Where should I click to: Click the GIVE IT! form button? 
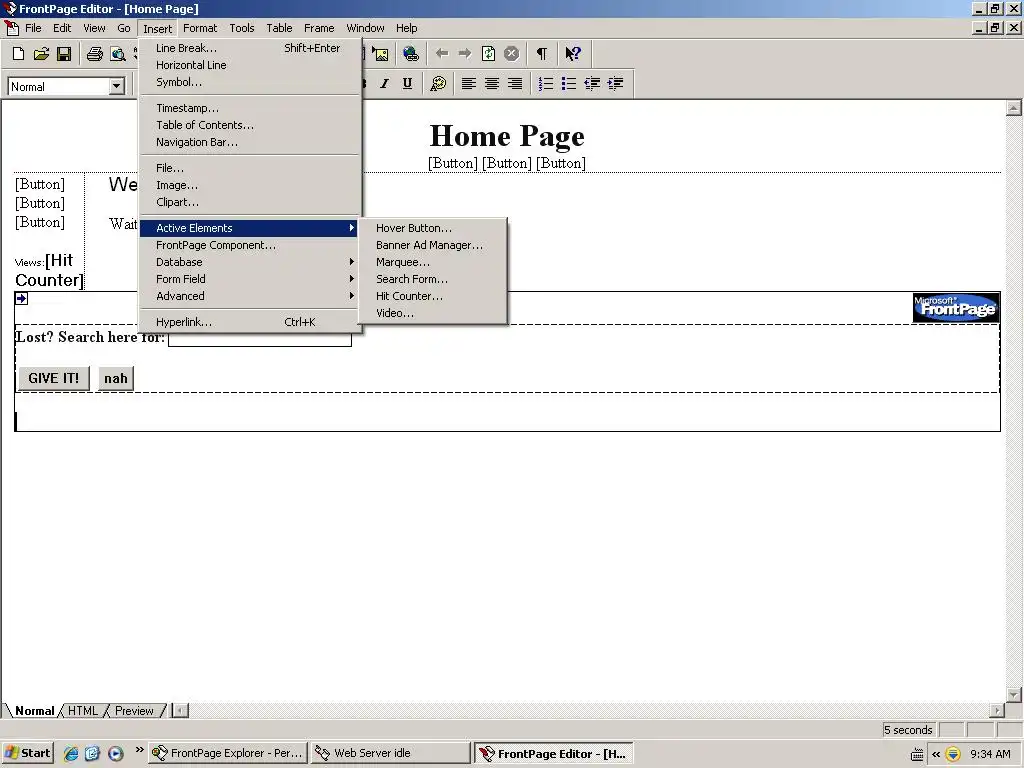[54, 378]
